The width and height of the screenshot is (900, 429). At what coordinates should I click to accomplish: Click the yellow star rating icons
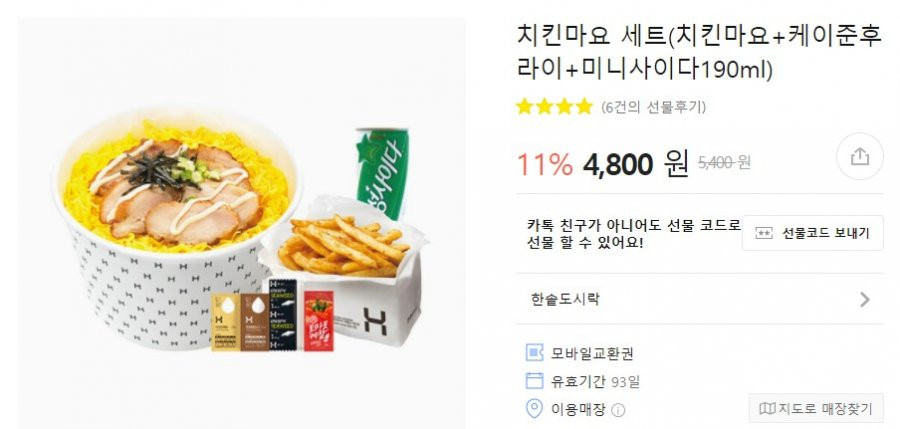(x=554, y=107)
